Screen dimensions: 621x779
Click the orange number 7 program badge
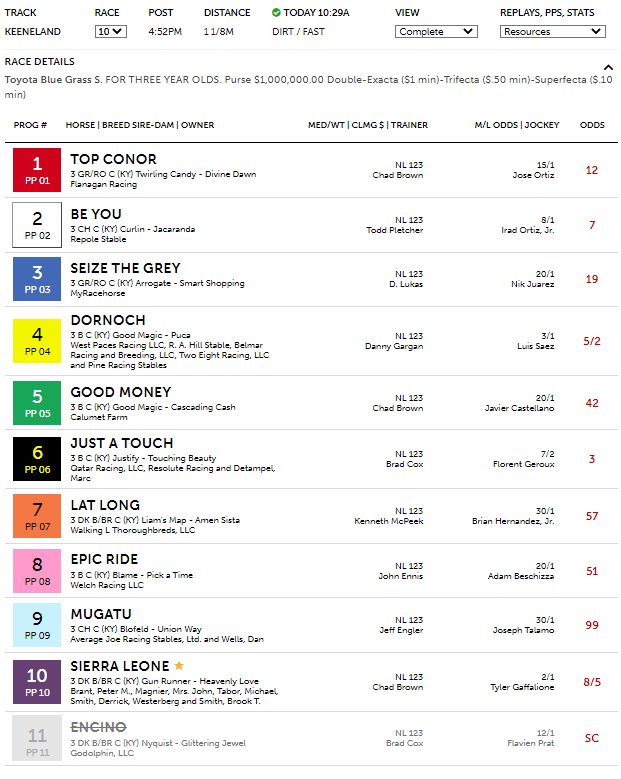click(37, 516)
